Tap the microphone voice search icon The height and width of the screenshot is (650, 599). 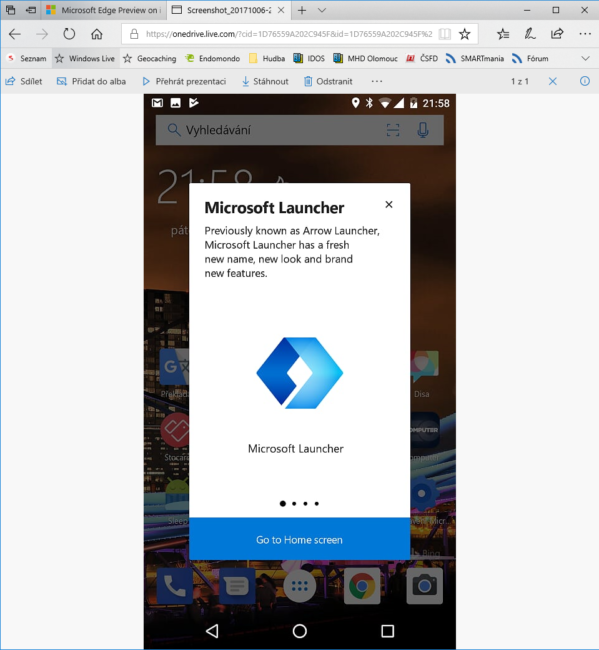pyautogui.click(x=423, y=130)
